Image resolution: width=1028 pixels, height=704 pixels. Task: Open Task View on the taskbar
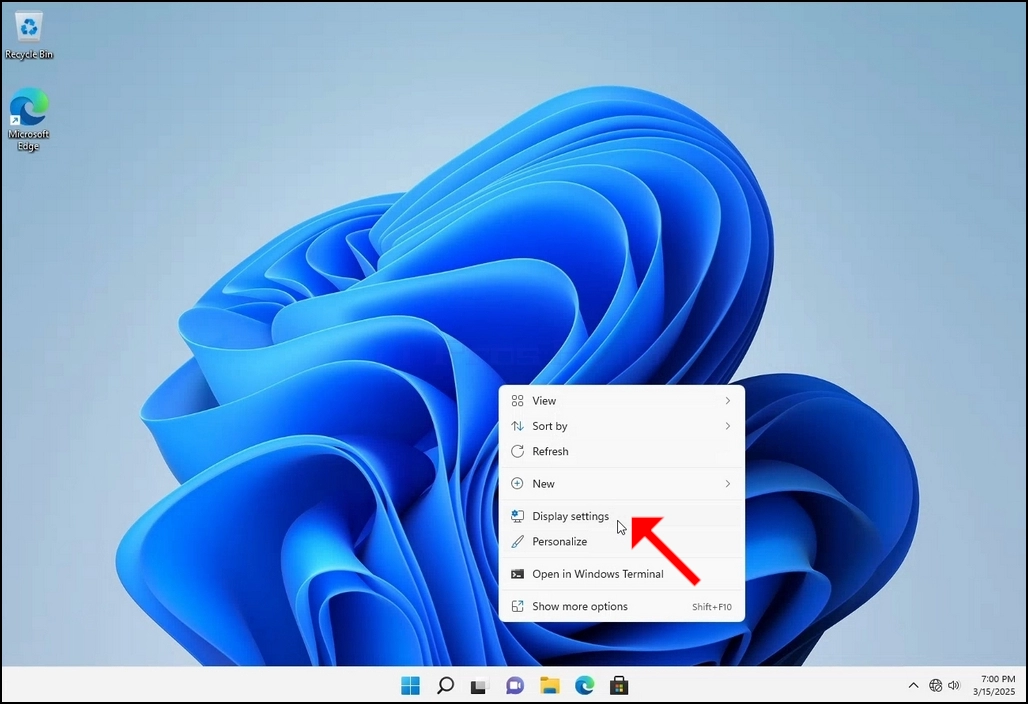480,686
